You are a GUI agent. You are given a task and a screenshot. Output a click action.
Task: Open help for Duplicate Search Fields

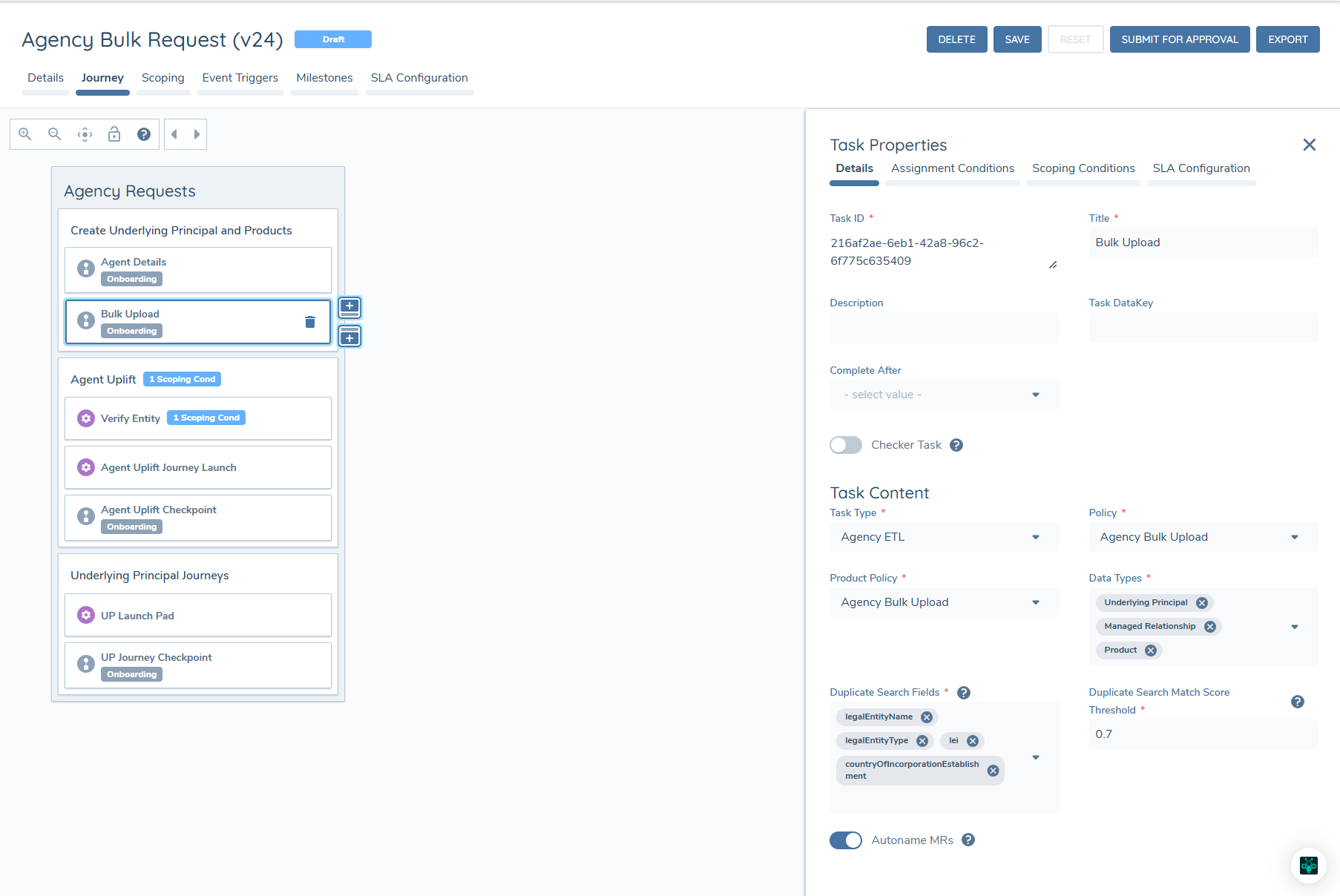964,693
